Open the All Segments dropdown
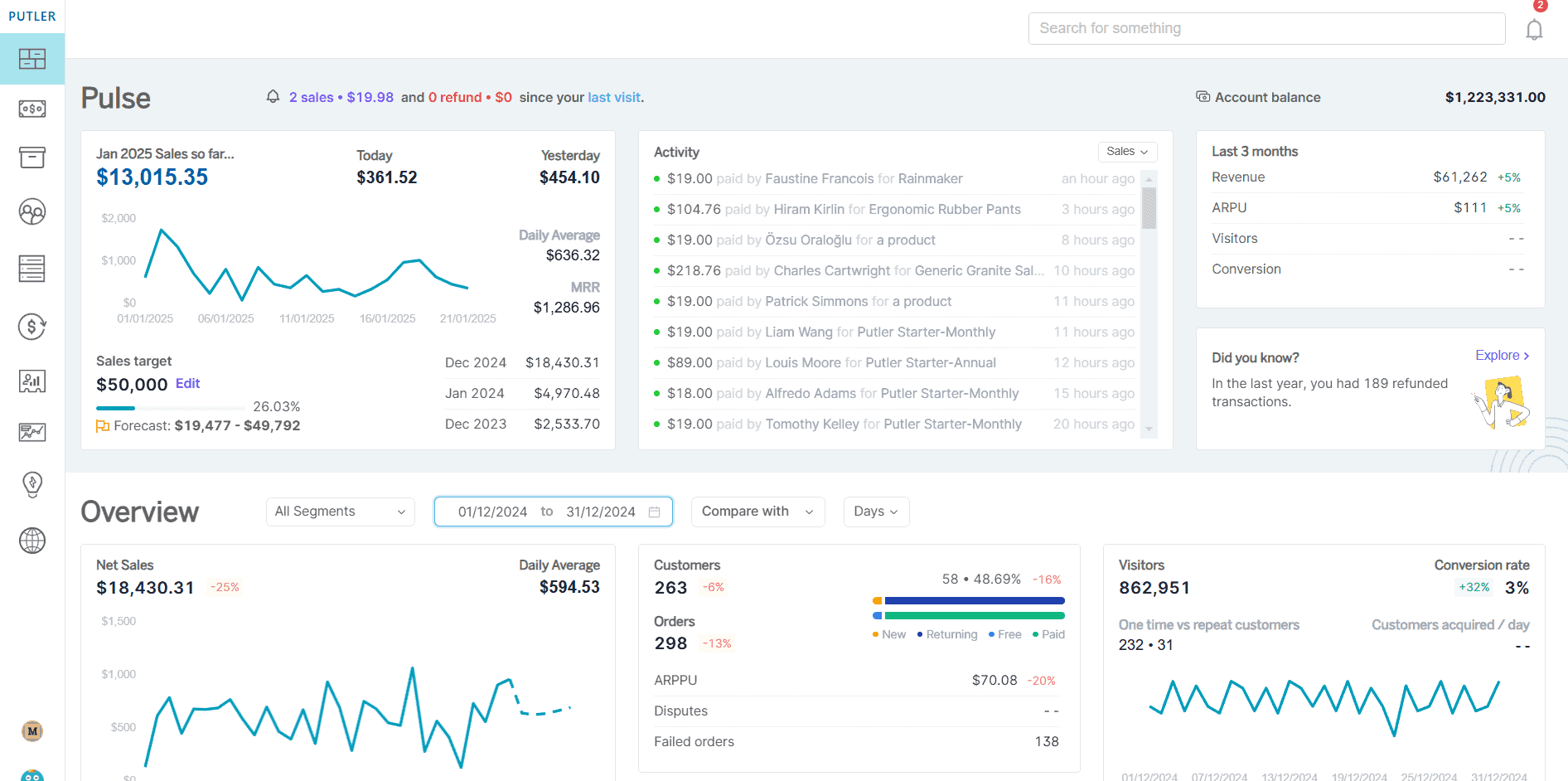Image resolution: width=1568 pixels, height=781 pixels. [340, 512]
